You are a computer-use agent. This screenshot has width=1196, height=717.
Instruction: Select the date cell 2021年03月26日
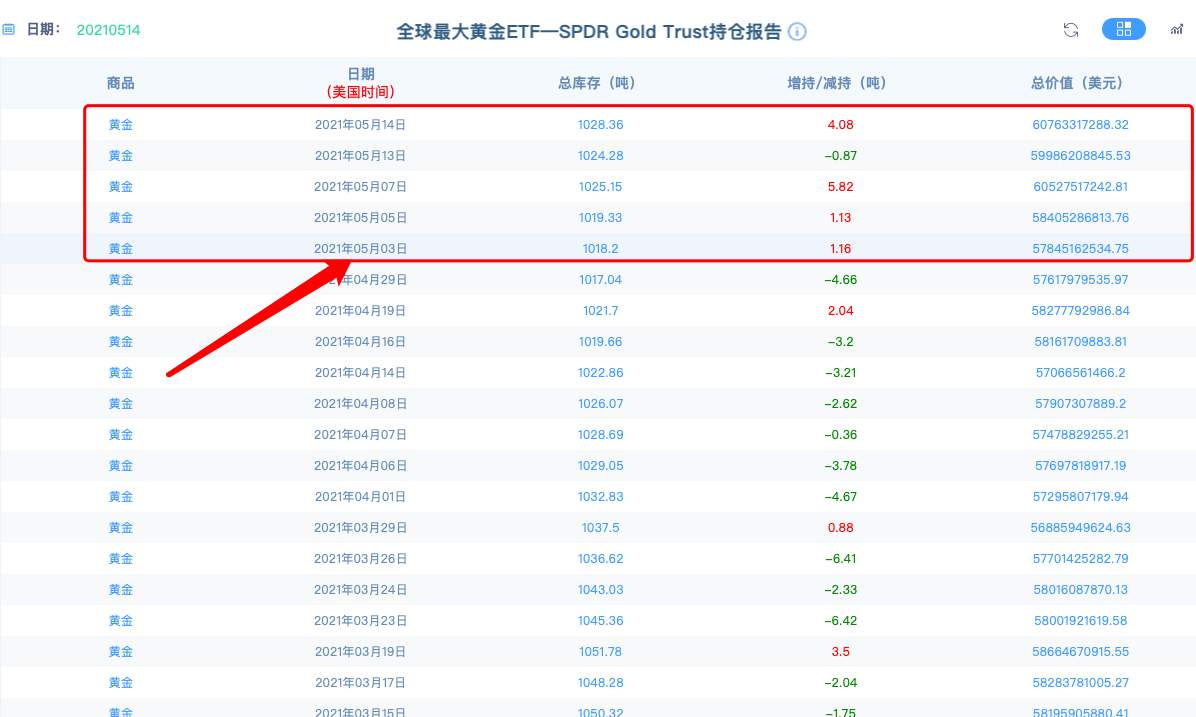point(360,559)
